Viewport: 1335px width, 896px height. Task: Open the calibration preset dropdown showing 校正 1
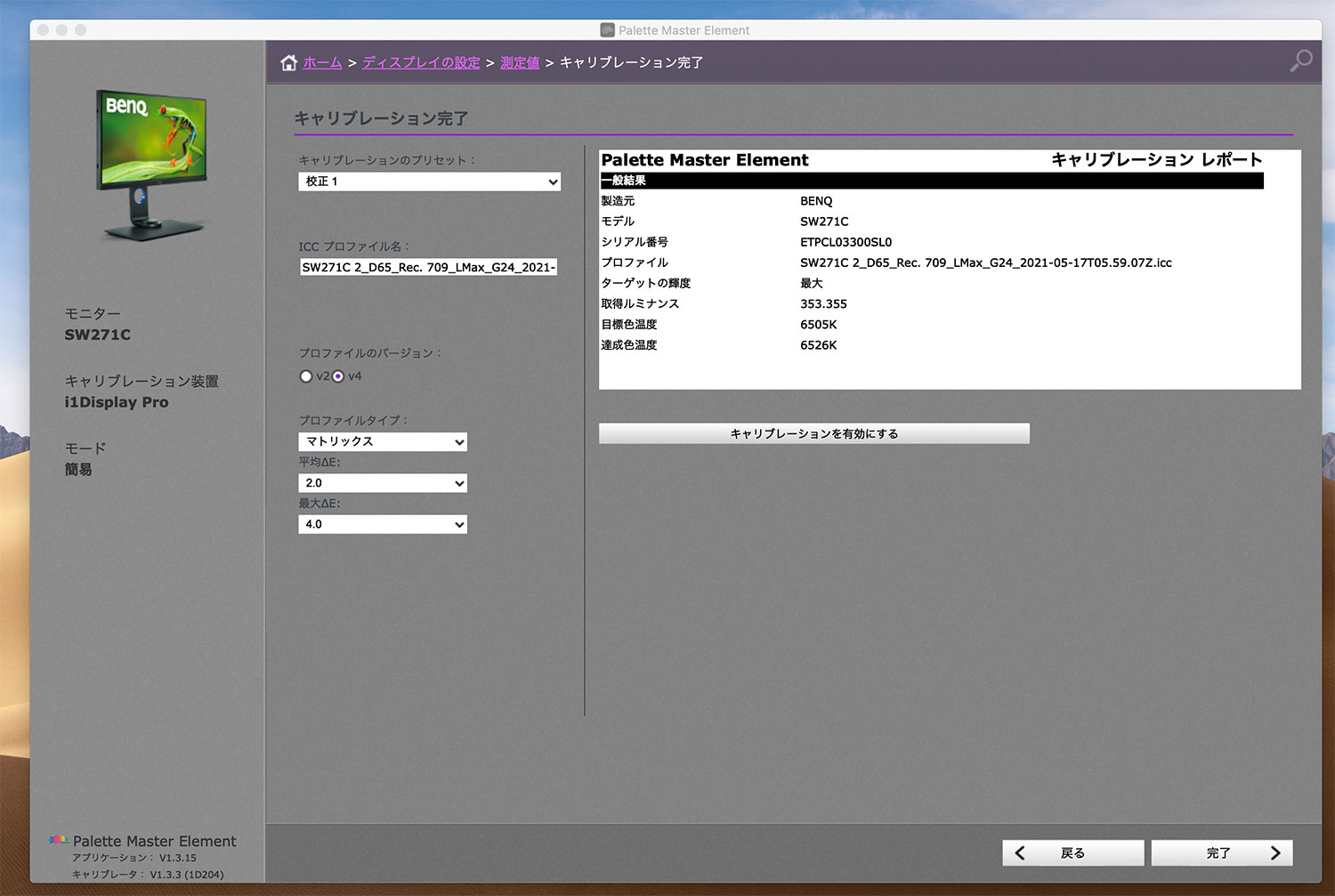(x=429, y=182)
